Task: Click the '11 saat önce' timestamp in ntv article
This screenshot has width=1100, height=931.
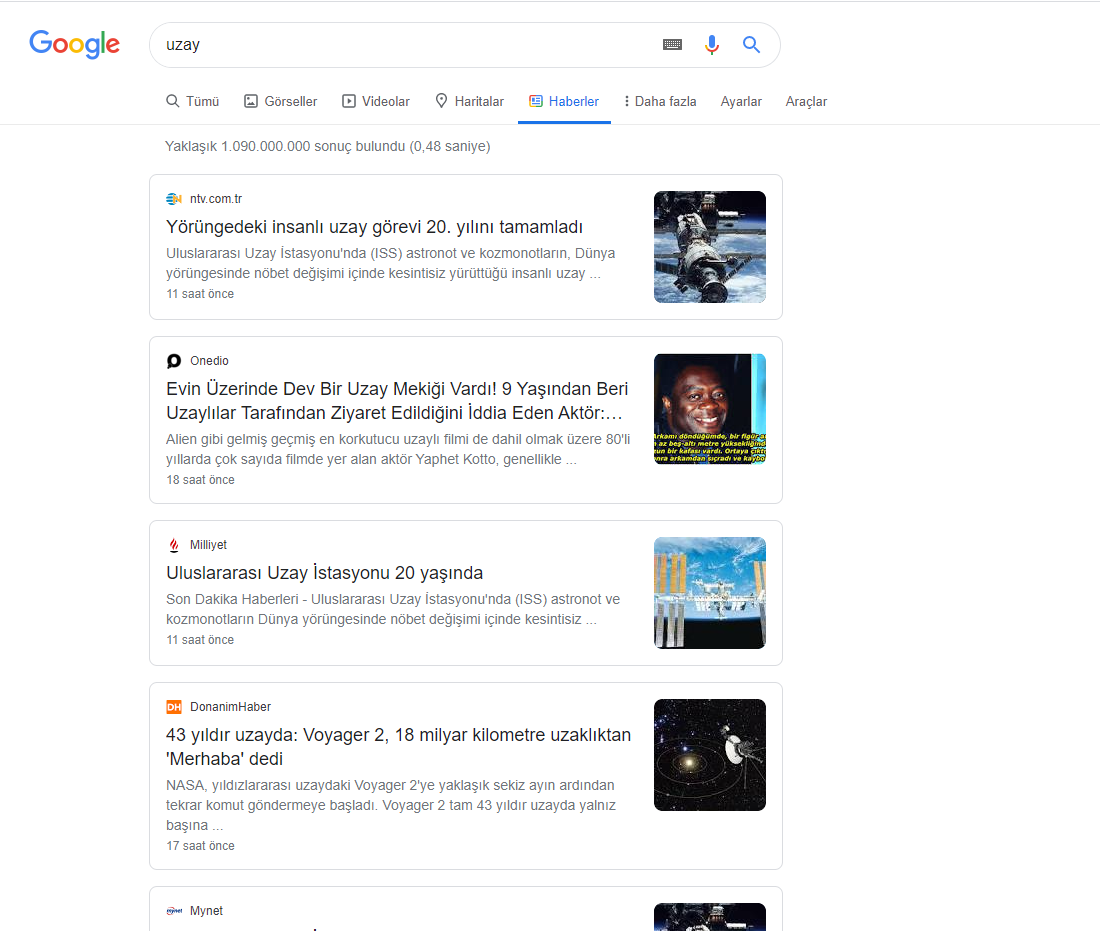Action: tap(200, 294)
